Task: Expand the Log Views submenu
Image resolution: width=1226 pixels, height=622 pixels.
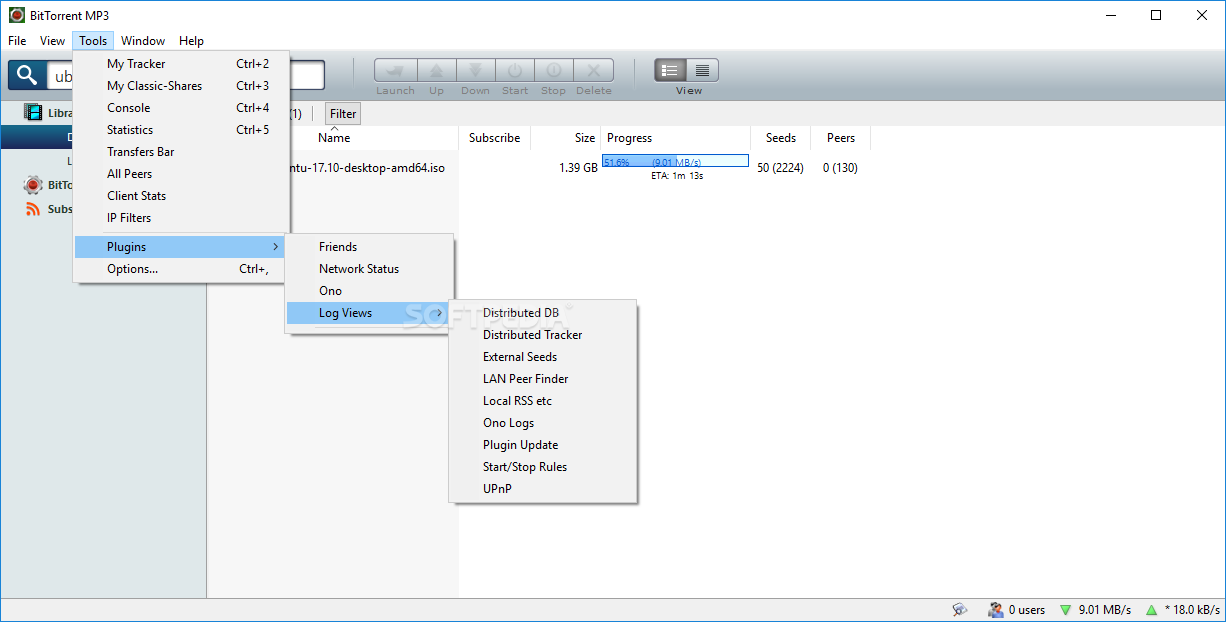Action: pyautogui.click(x=370, y=313)
